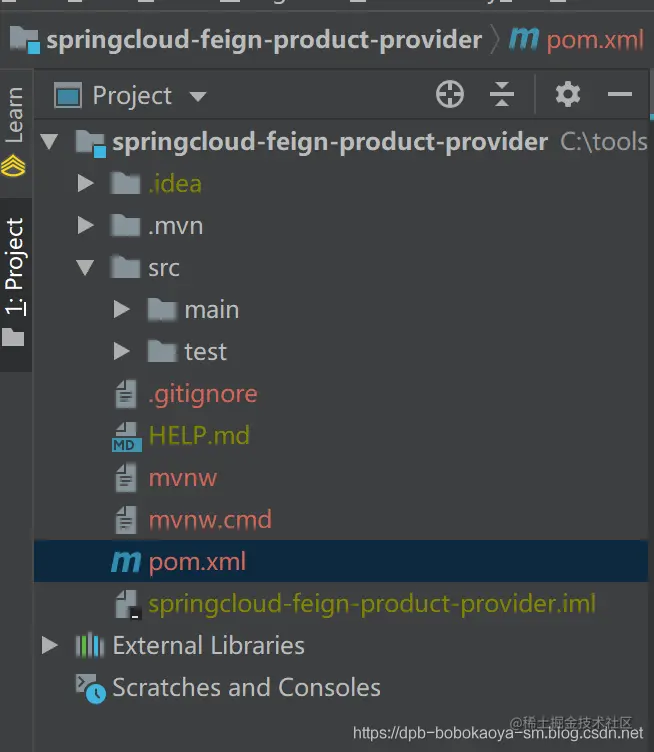Expand the main folder arrow
The image size is (654, 752).
pyautogui.click(x=122, y=310)
